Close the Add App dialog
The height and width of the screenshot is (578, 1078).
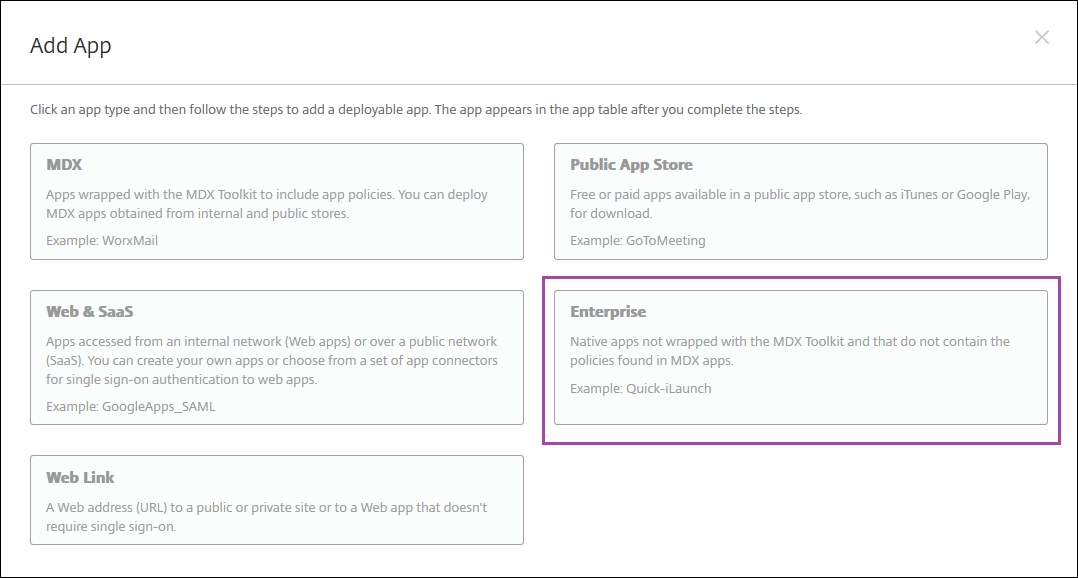1041,38
